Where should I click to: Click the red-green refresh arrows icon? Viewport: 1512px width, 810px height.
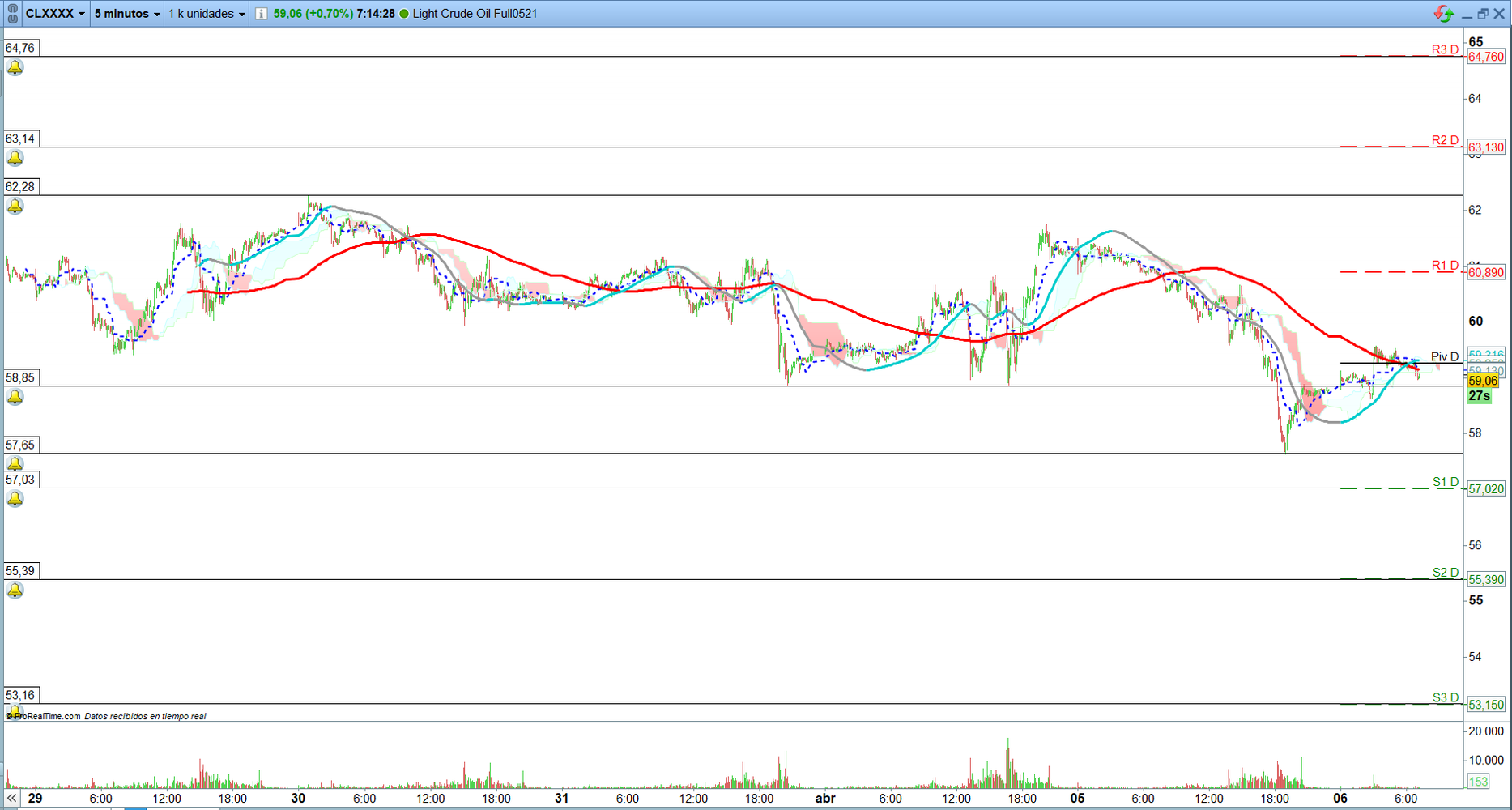click(x=1443, y=14)
